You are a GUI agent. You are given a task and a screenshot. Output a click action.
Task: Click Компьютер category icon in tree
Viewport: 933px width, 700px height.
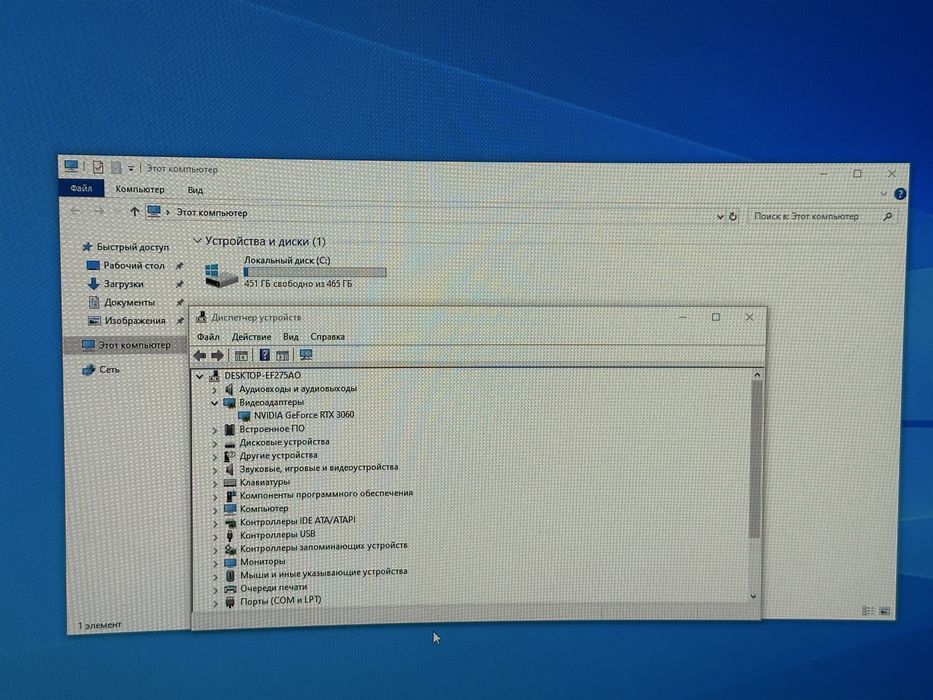pos(230,509)
